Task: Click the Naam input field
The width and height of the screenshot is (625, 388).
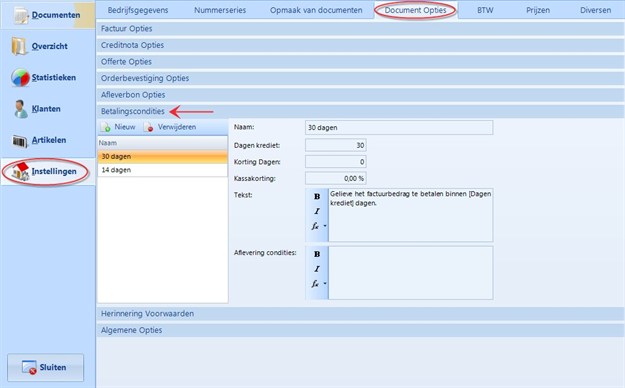Action: [x=399, y=128]
